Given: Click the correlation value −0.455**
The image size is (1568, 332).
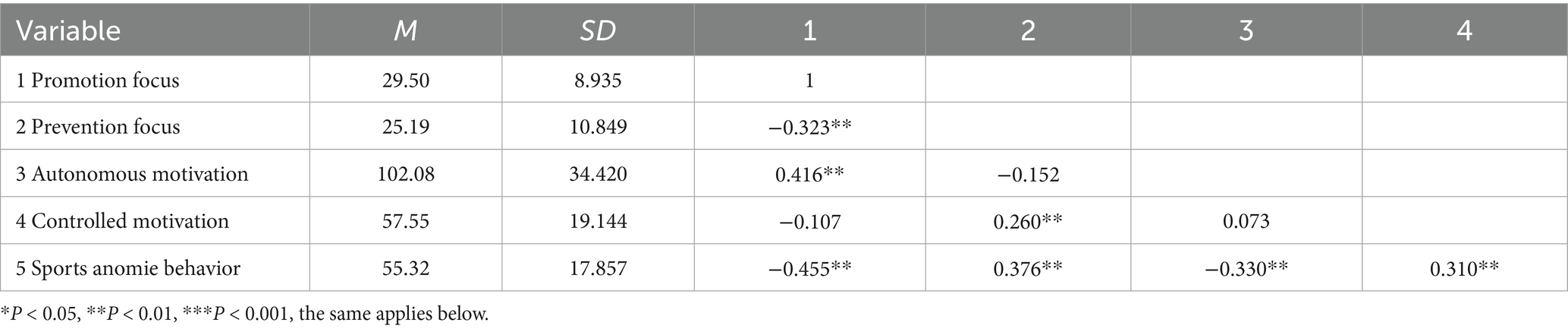Looking at the screenshot, I should [x=809, y=268].
